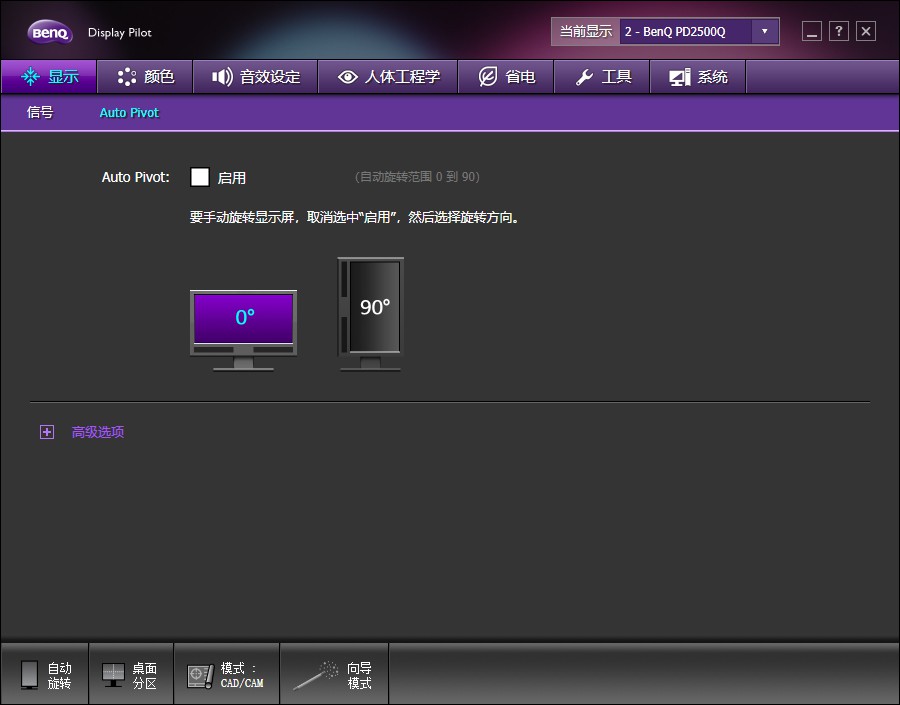
Task: Click the leaf icon on 省电
Action: 488,76
